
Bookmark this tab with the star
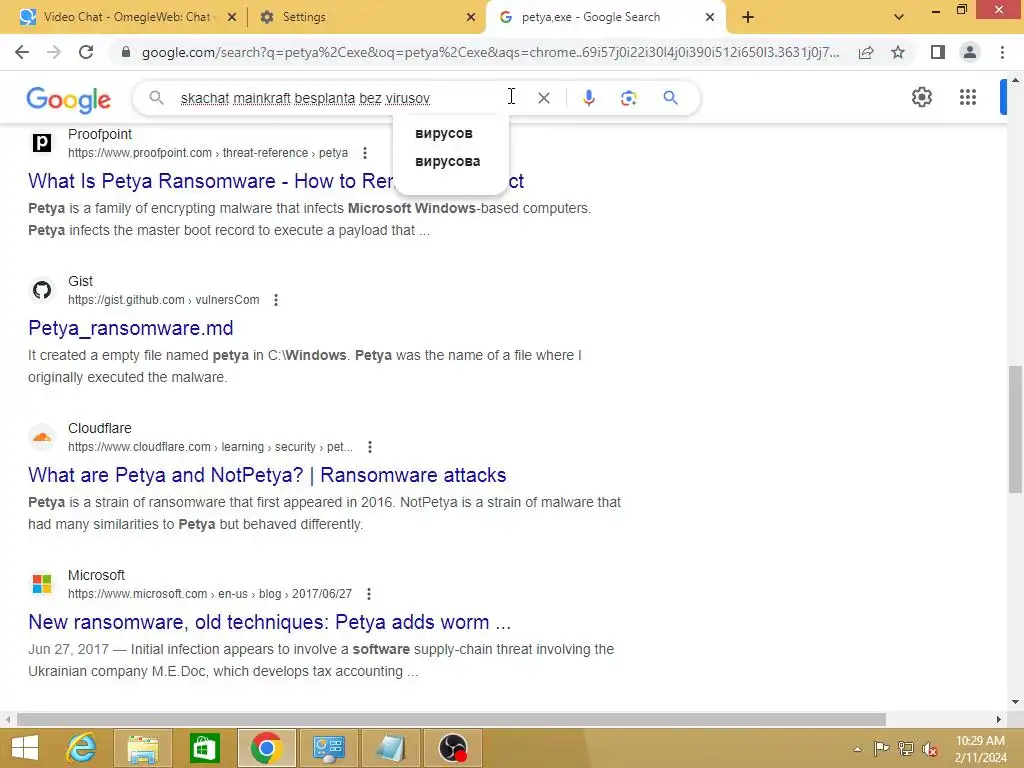[898, 52]
